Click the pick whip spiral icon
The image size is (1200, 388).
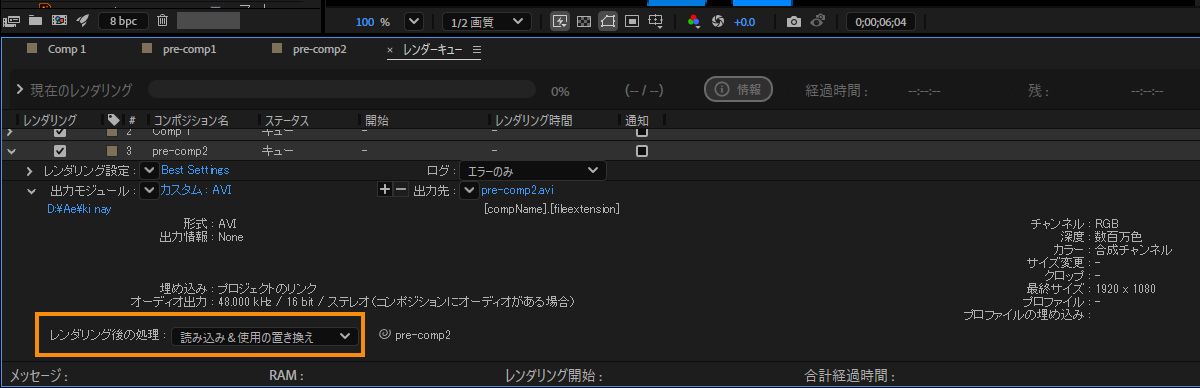(385, 336)
